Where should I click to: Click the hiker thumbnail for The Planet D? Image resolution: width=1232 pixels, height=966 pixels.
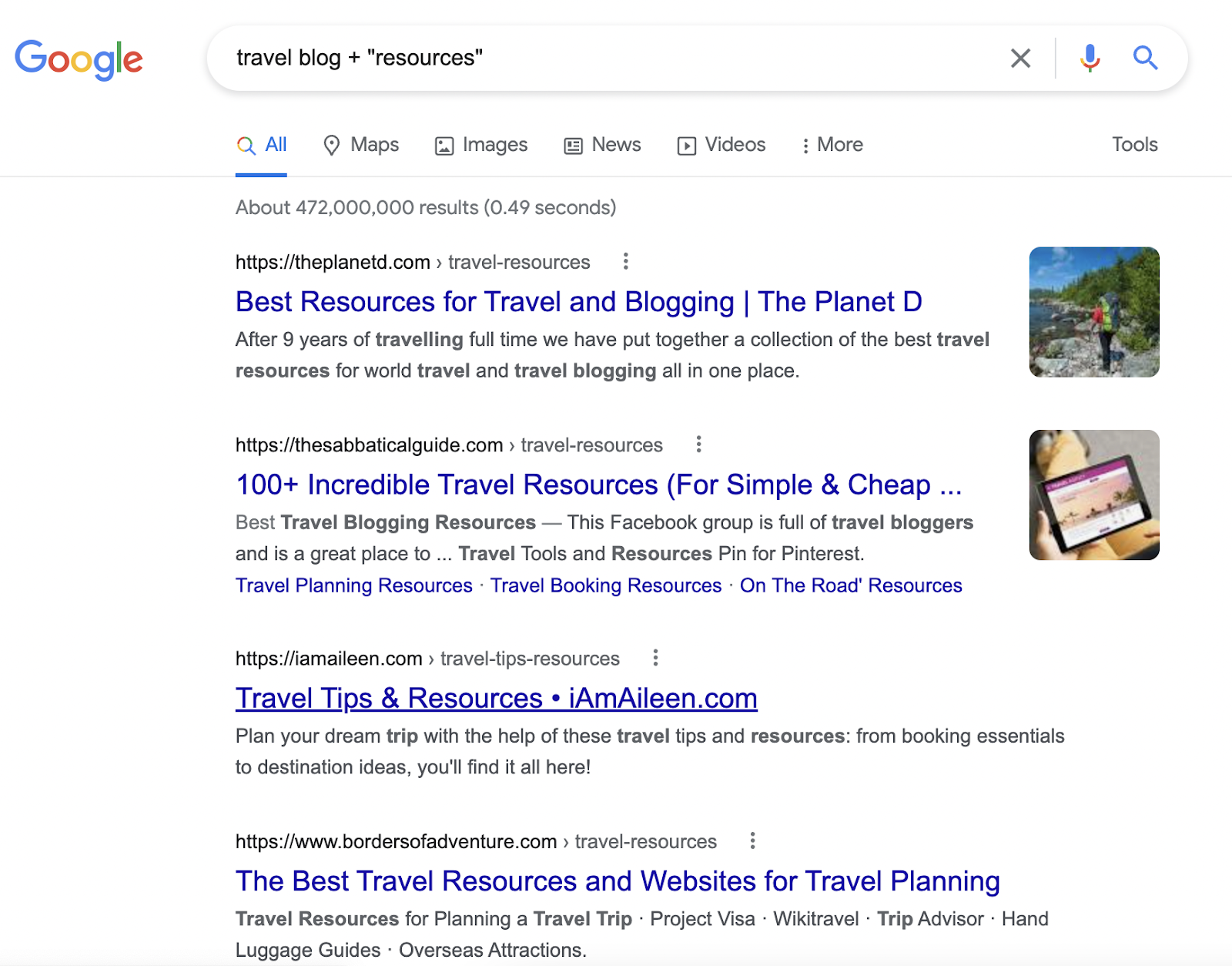pyautogui.click(x=1094, y=312)
